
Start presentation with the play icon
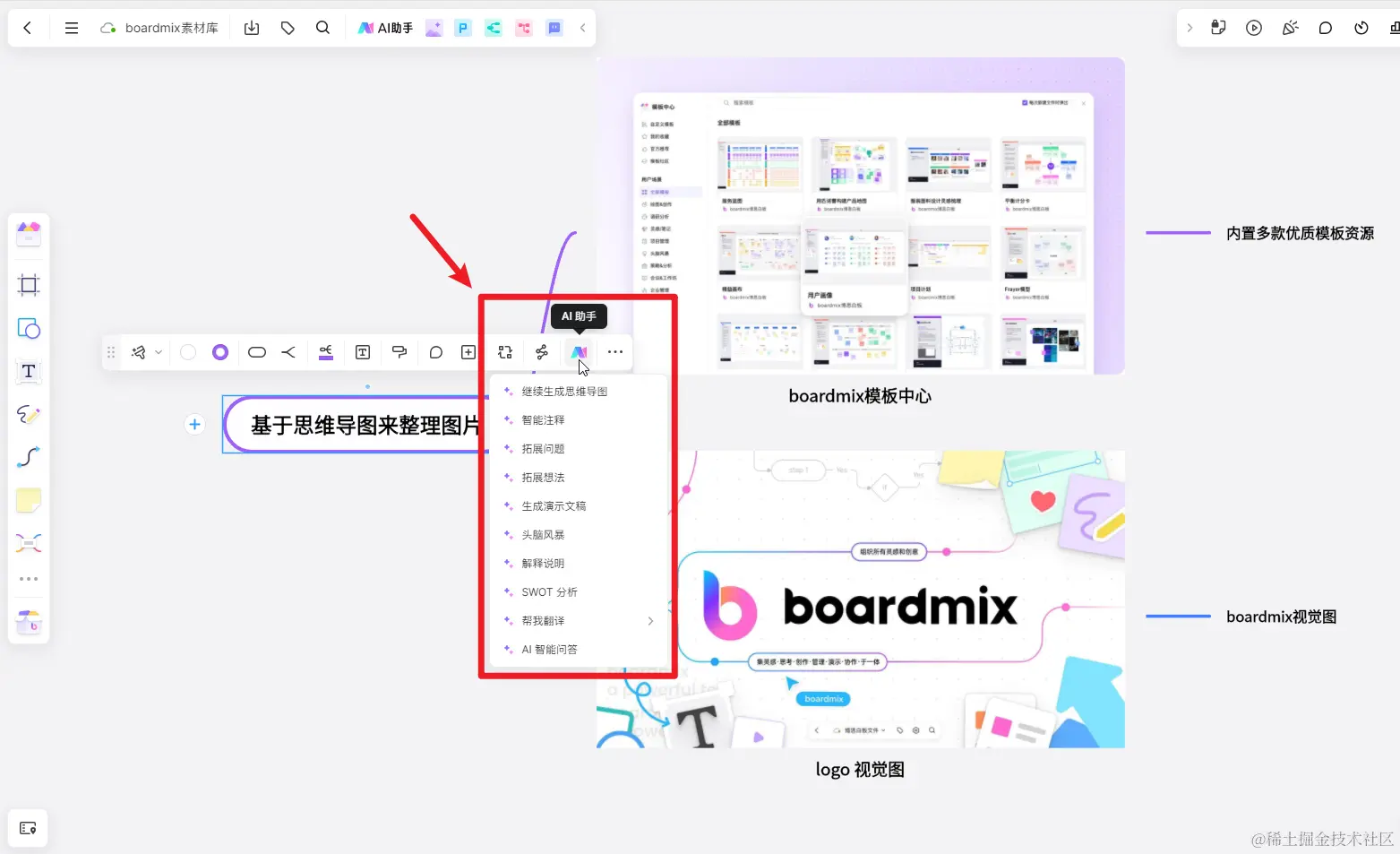point(1254,28)
